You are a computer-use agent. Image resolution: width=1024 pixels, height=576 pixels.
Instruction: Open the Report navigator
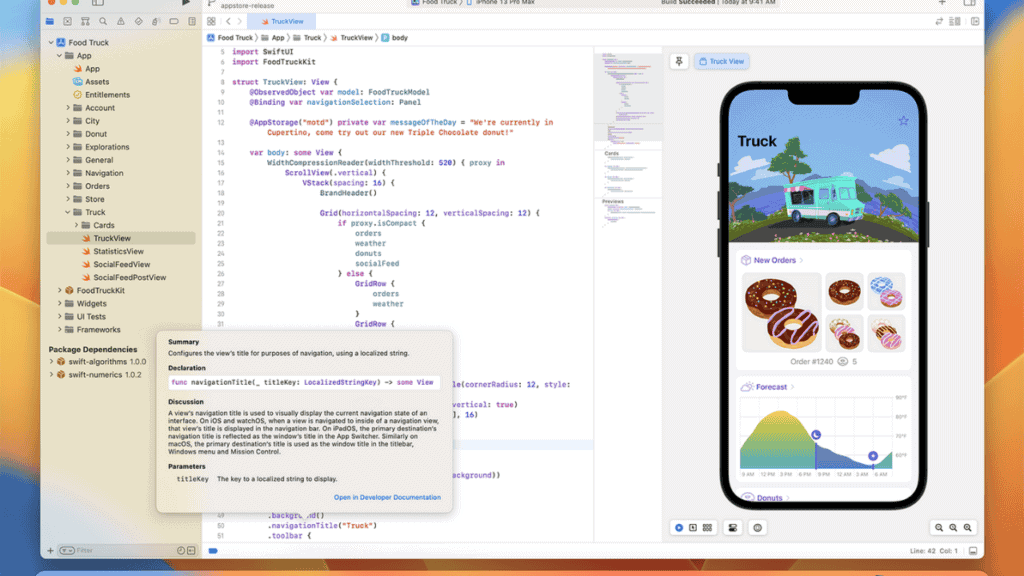(192, 22)
